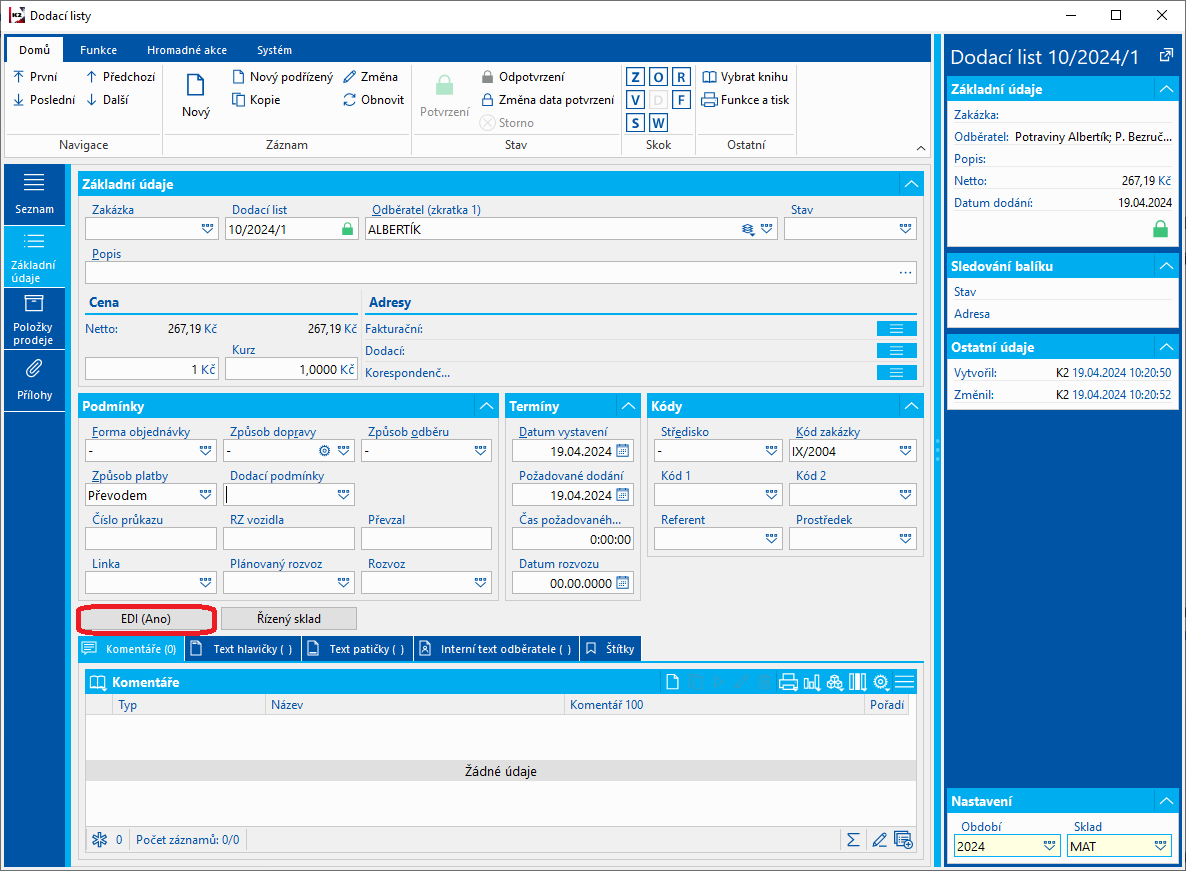Jump via the Z skok icon

(x=635, y=77)
